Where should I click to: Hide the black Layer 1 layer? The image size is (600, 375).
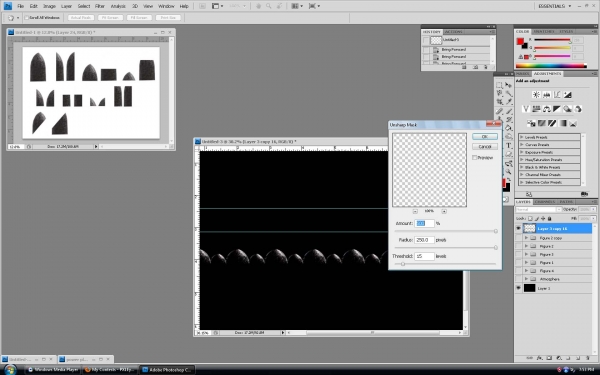tap(518, 288)
